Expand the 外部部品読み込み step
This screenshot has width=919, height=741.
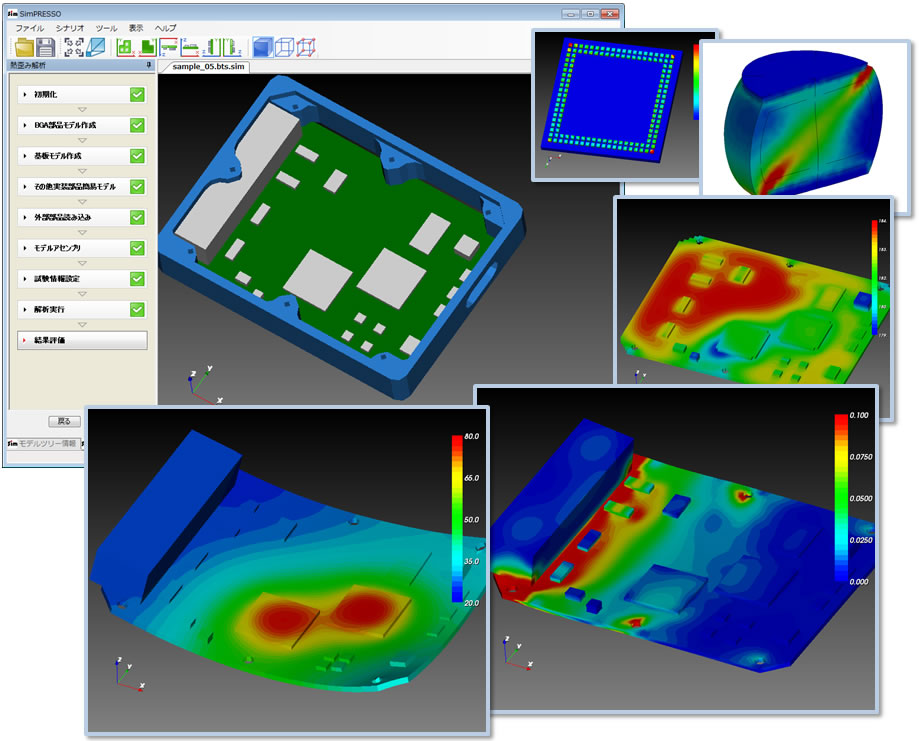[x=25, y=218]
